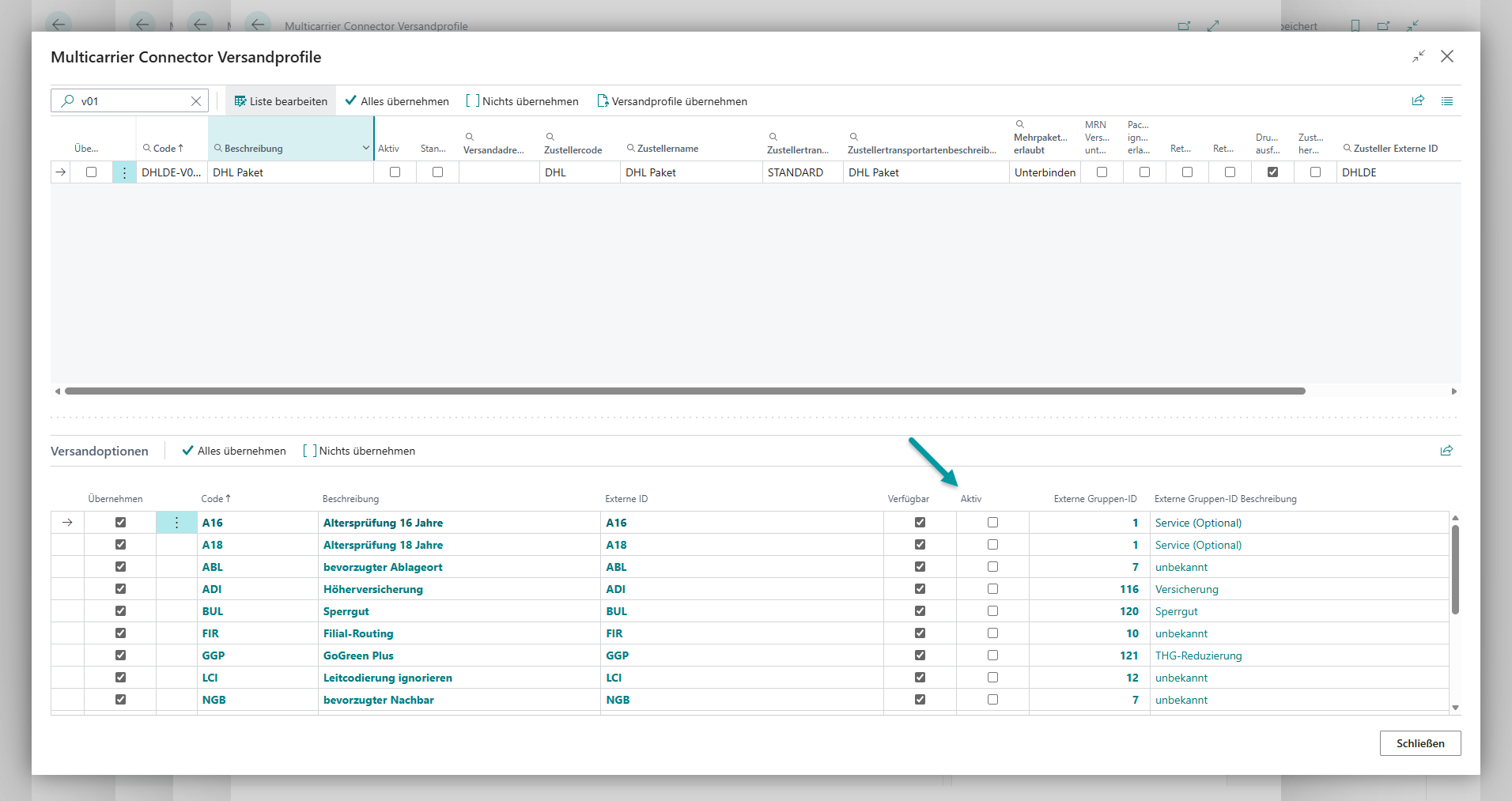This screenshot has height=801, width=1512.
Task: Uncheck Verfügbar for the BUL Sperrgut row
Action: (x=920, y=611)
